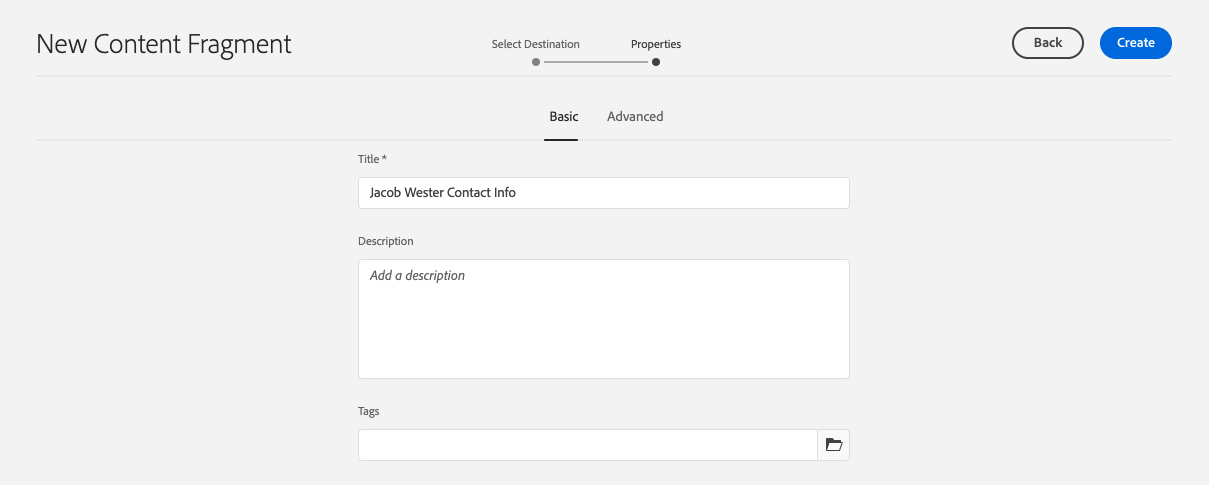
Task: Click the required asterisk beside Title
Action: point(385,159)
